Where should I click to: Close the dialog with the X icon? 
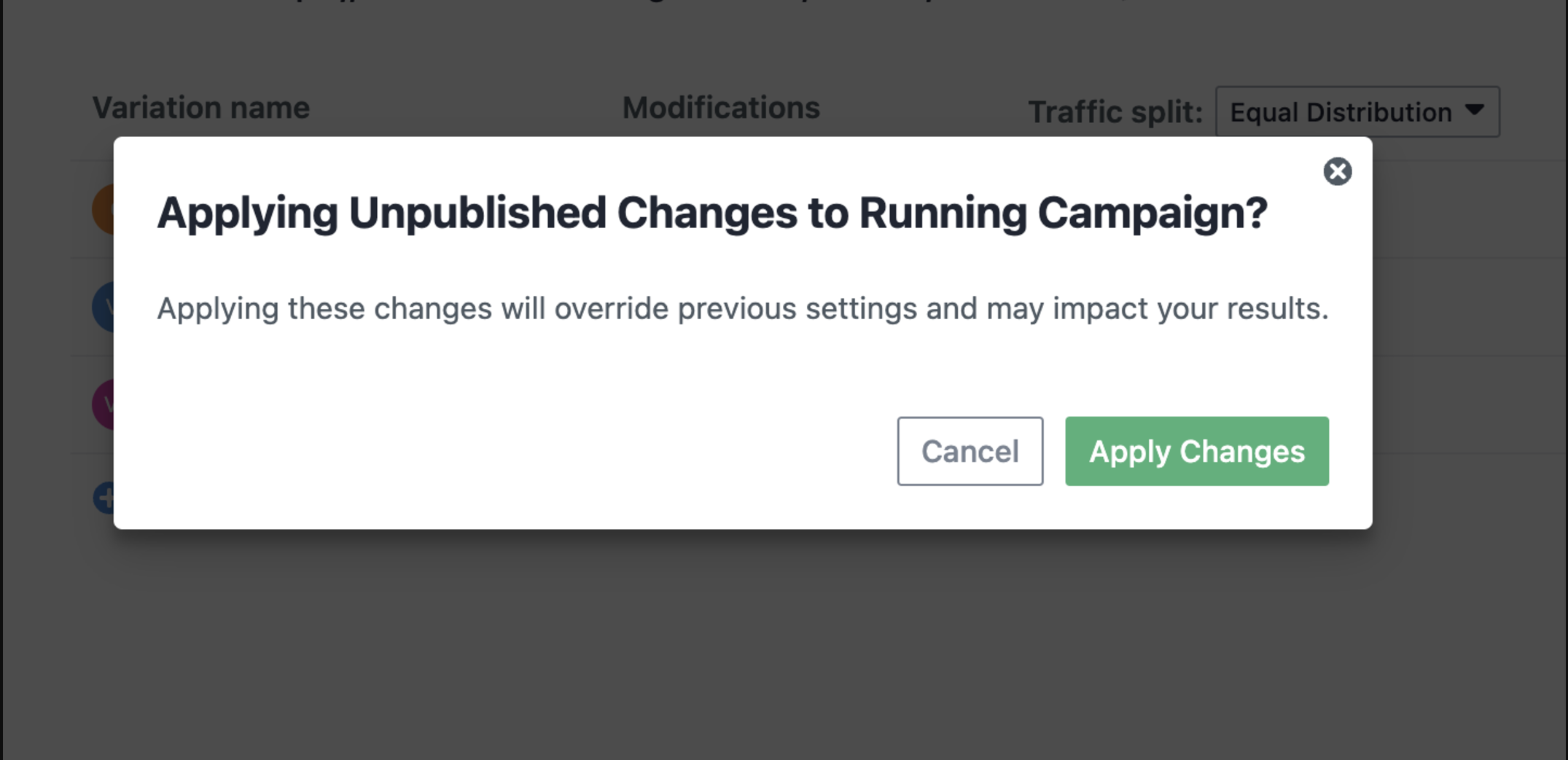pyautogui.click(x=1337, y=171)
